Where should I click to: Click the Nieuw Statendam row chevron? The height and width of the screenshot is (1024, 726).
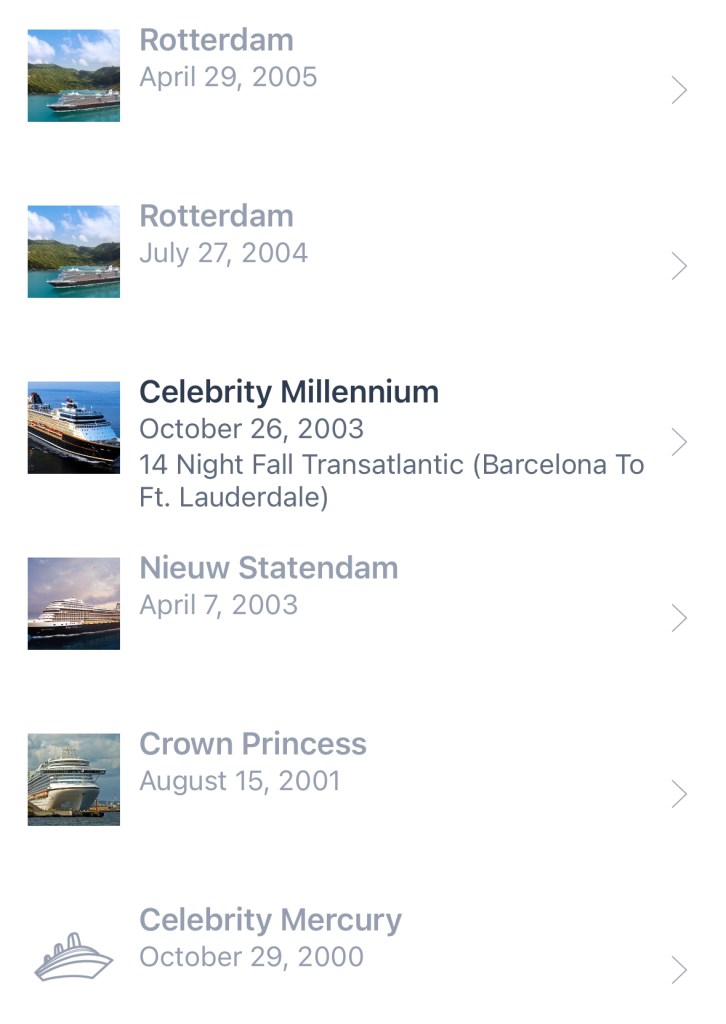click(679, 618)
